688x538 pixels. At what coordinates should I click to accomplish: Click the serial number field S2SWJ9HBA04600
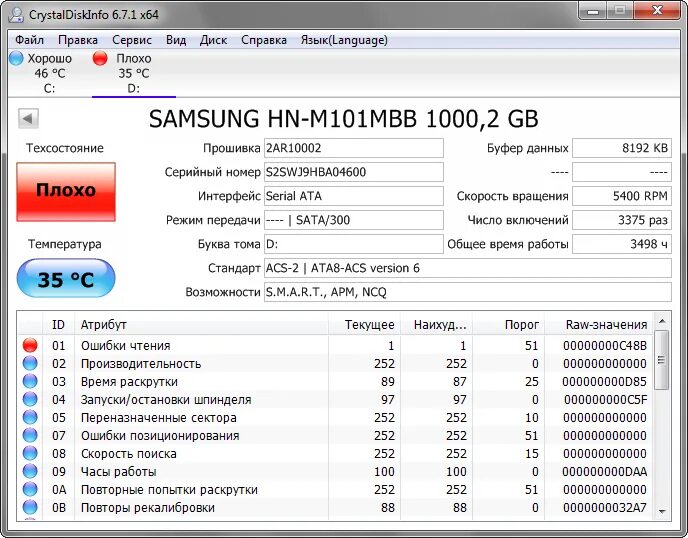click(353, 172)
